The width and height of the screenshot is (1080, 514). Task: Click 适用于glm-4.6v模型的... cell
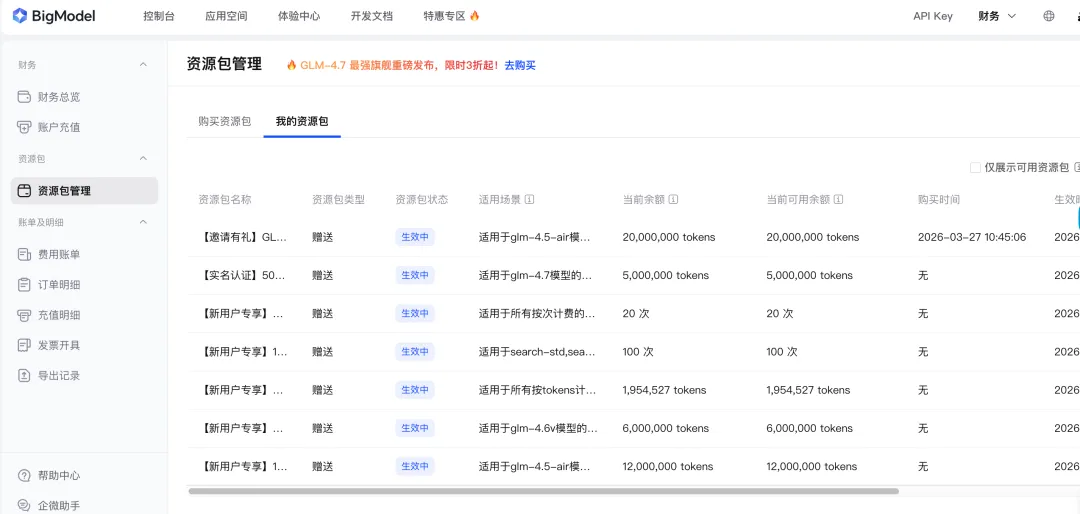pyautogui.click(x=538, y=428)
